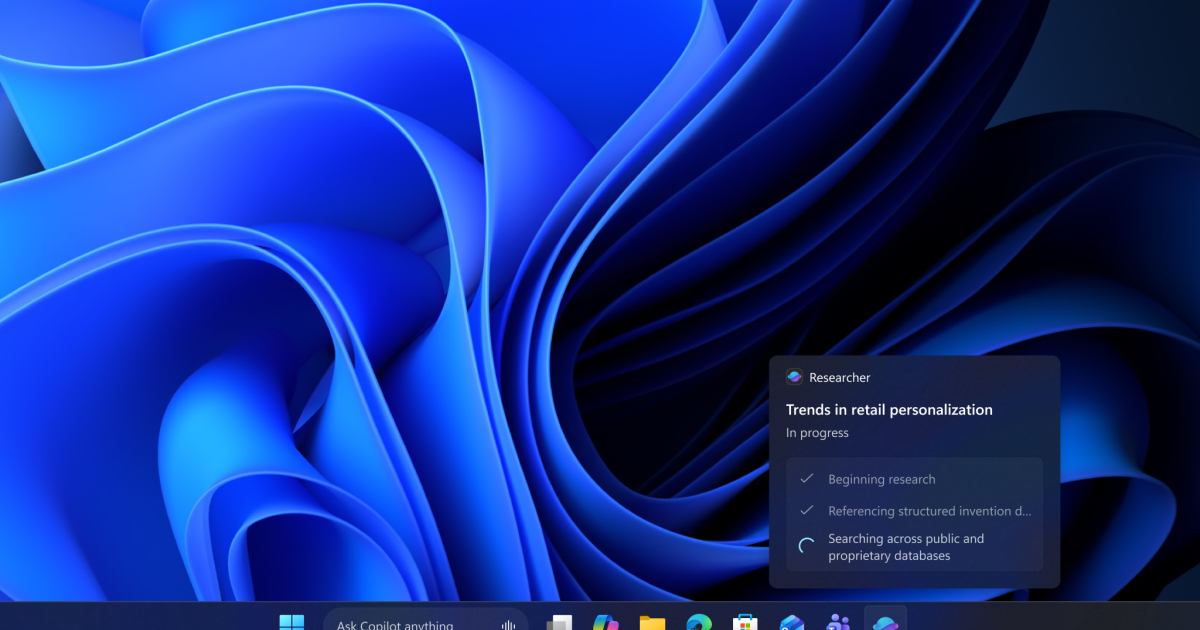Click the checkmark beside Beginning research
The width and height of the screenshot is (1200, 630).
807,479
